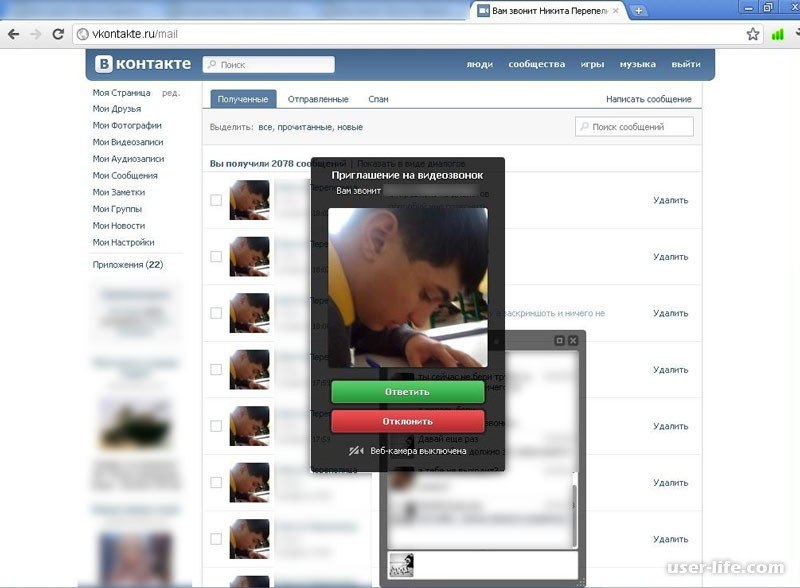This screenshot has width=800, height=588.
Task: Open Мои Заметки in sidebar
Action: coord(119,192)
